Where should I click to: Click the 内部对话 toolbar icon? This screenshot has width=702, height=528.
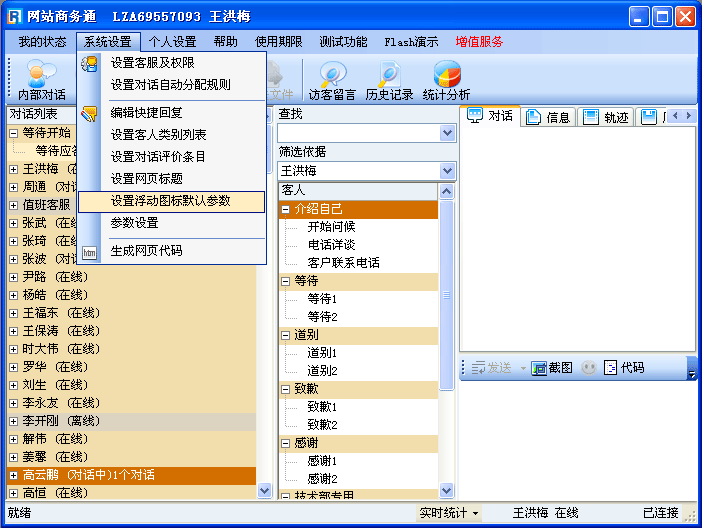(x=41, y=76)
